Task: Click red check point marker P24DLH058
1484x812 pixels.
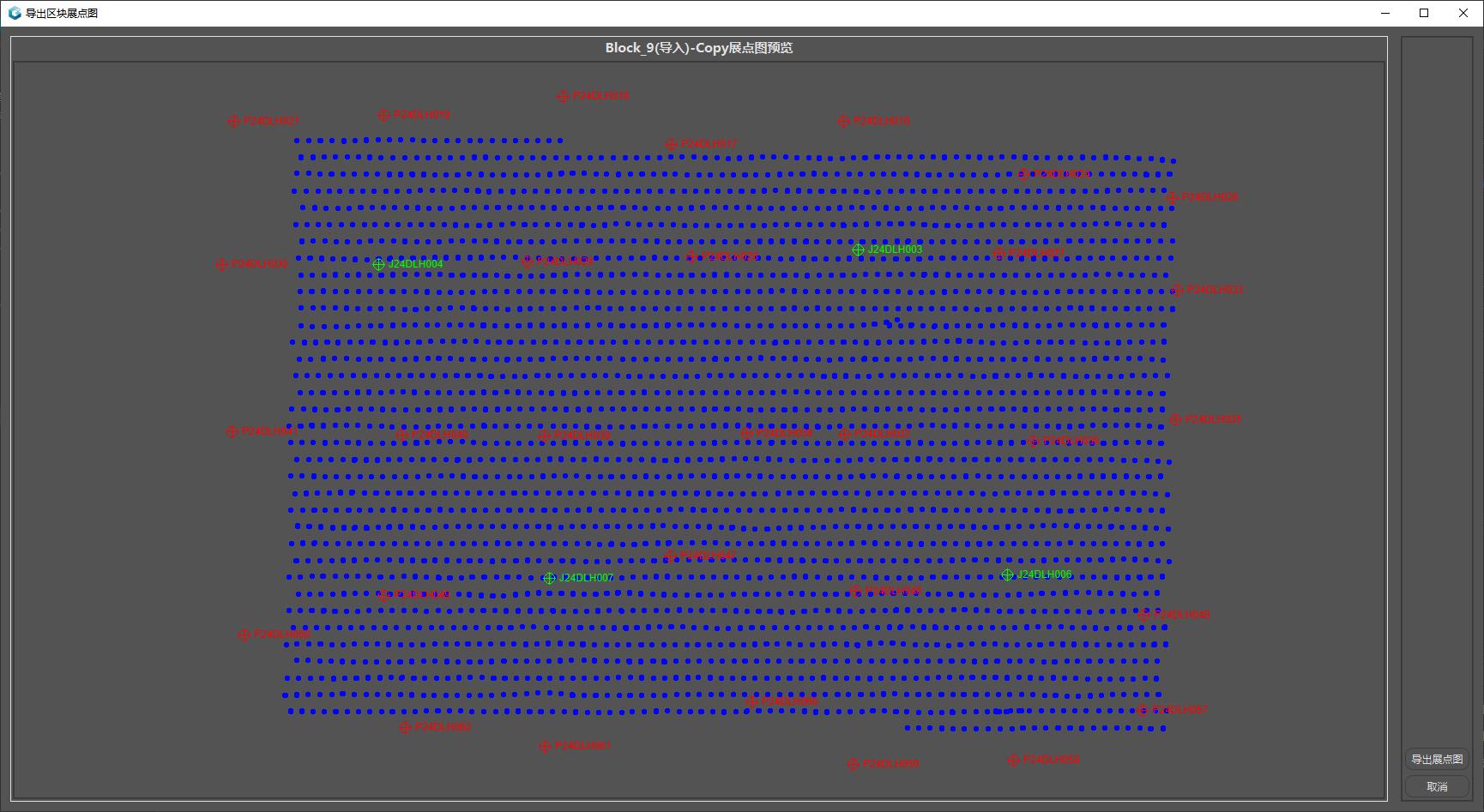Action: point(1013,760)
